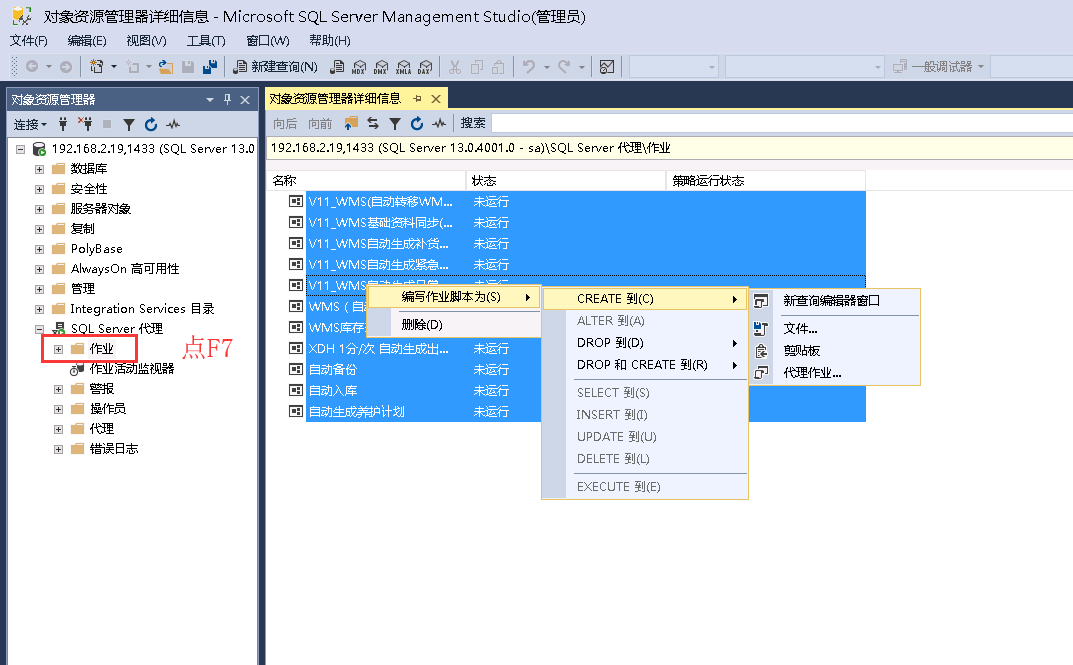Click the New Query (新建查询) toolbar button
The image size is (1073, 665).
coord(275,66)
